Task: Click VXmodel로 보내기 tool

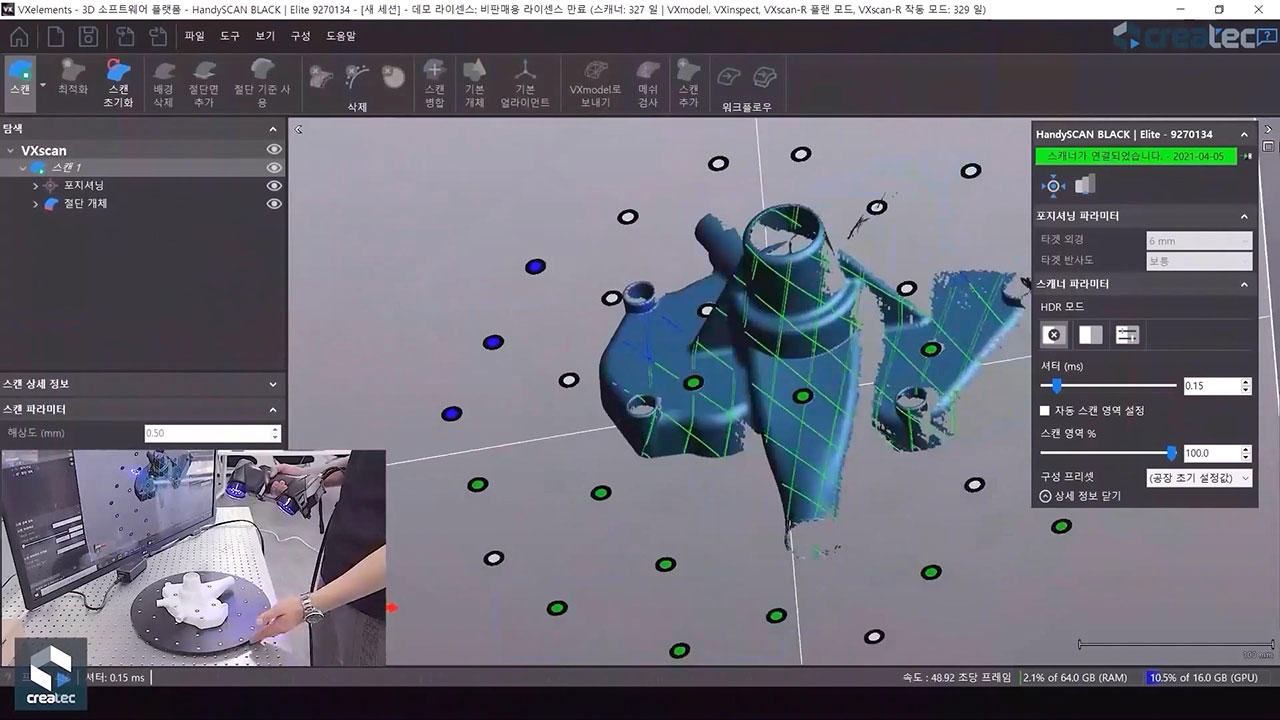Action: point(595,84)
